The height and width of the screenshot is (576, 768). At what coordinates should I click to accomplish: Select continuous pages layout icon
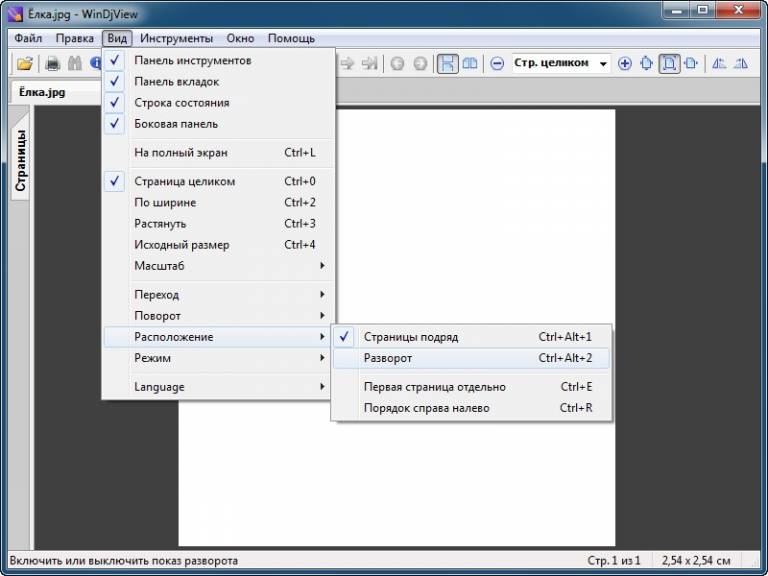[x=447, y=64]
